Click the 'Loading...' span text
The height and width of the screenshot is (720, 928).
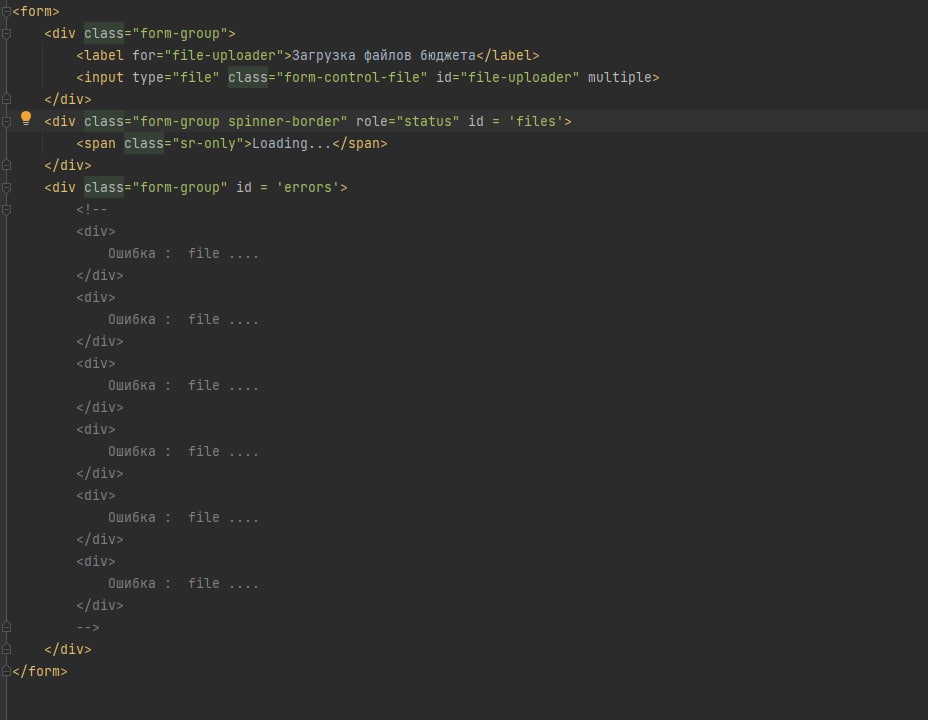[292, 143]
